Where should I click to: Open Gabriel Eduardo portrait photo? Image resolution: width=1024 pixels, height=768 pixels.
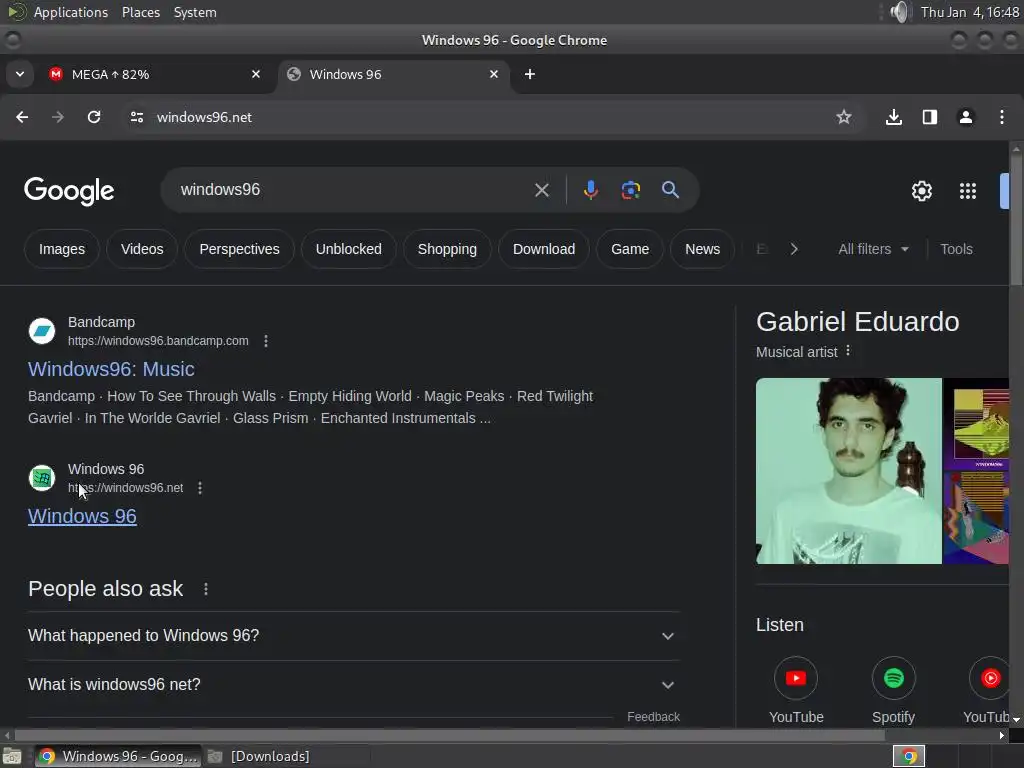click(848, 471)
